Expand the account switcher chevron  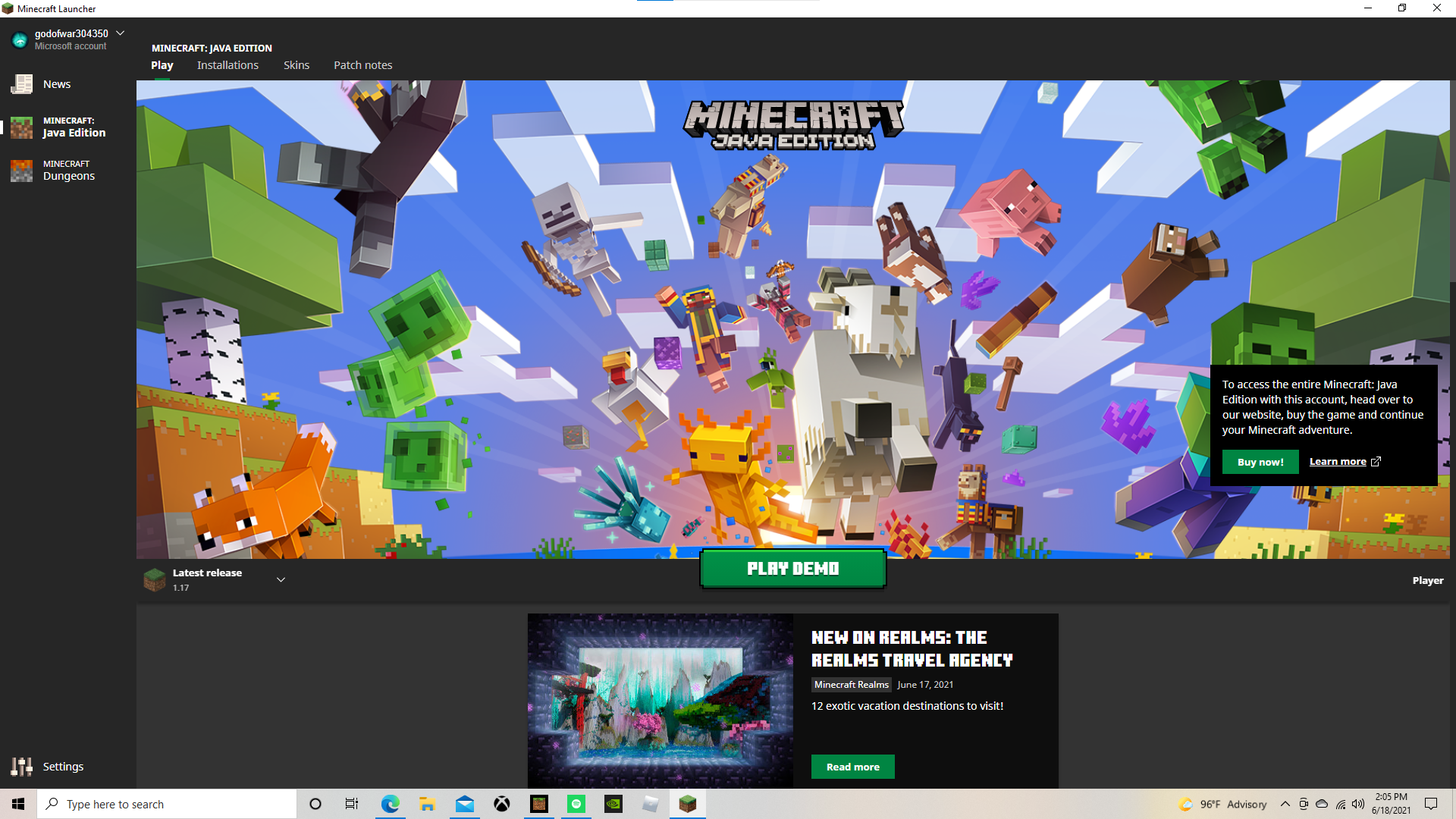(120, 33)
